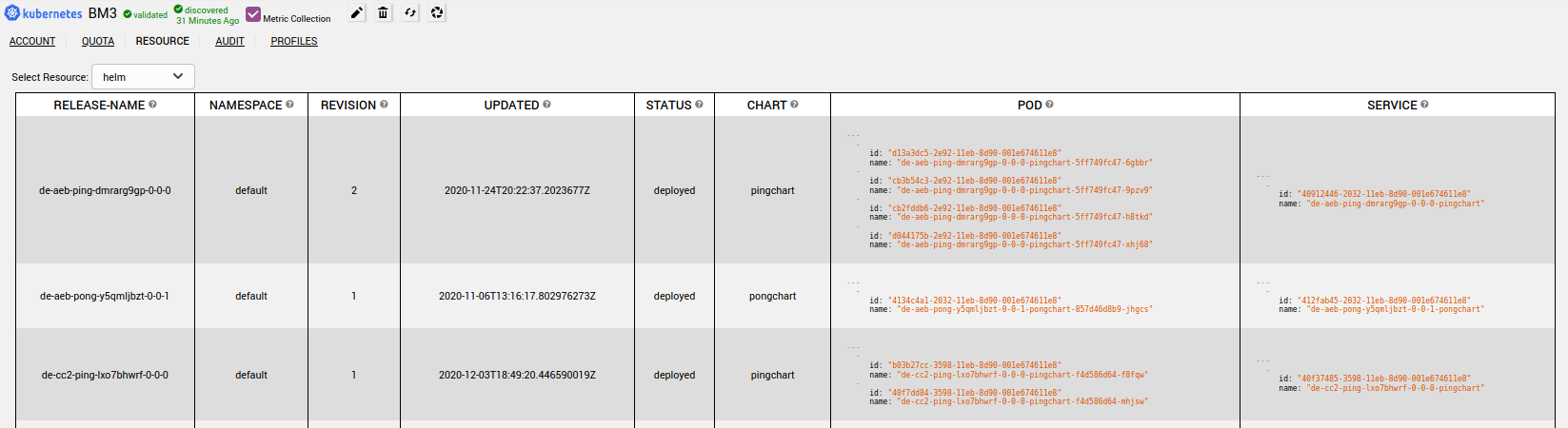Click the pencil edit icon
The image size is (1568, 428).
pos(356,13)
